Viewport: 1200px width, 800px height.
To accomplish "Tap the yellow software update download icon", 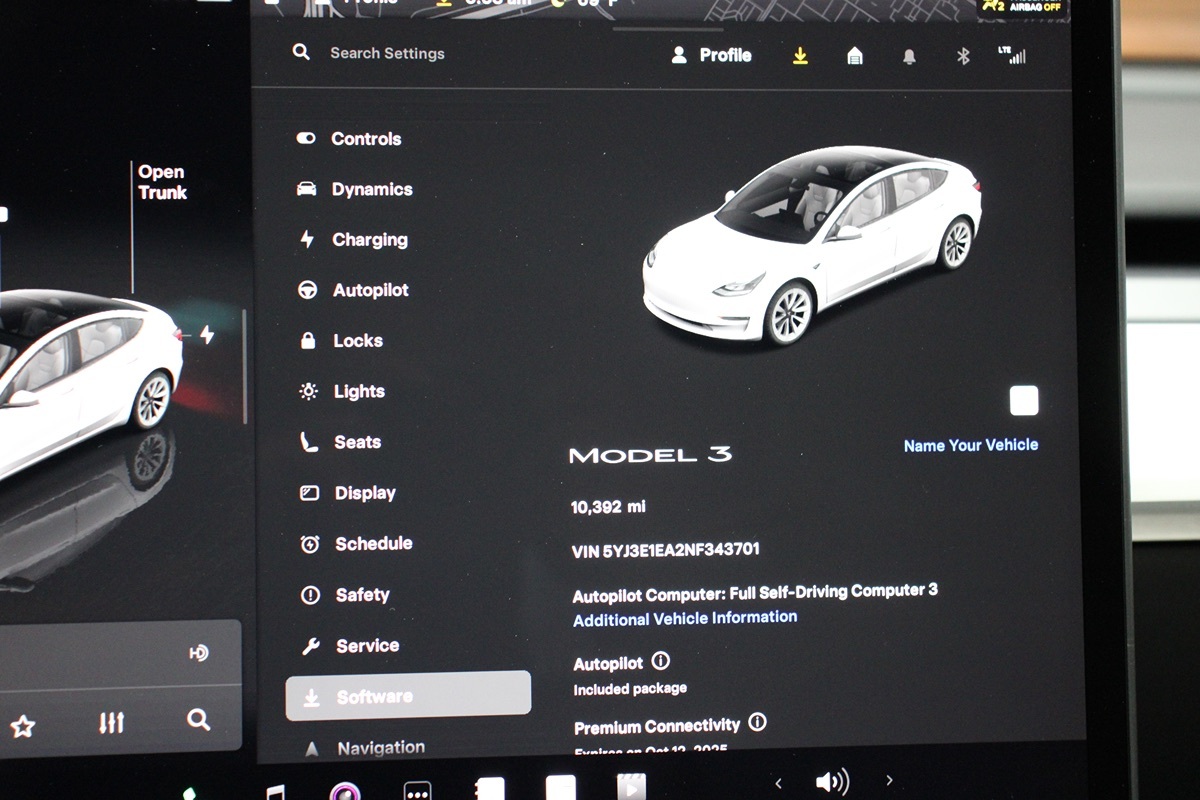I will coord(800,56).
